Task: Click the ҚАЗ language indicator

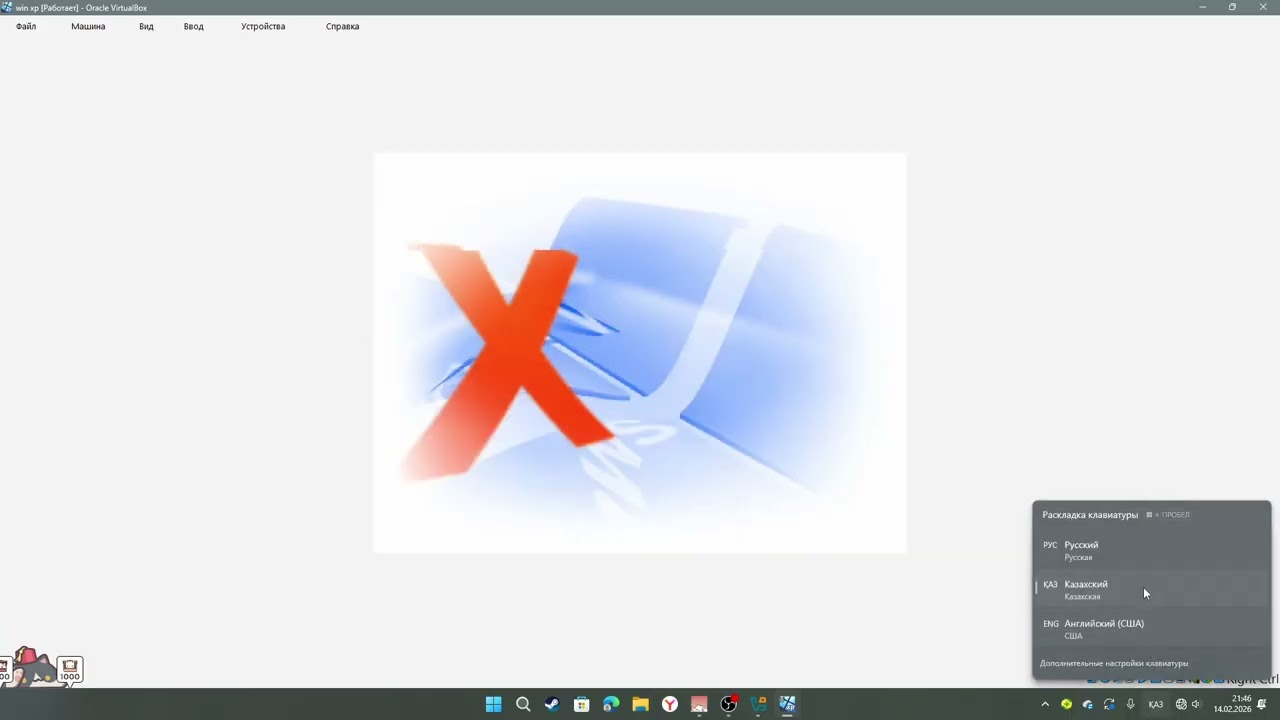Action: coord(1156,704)
